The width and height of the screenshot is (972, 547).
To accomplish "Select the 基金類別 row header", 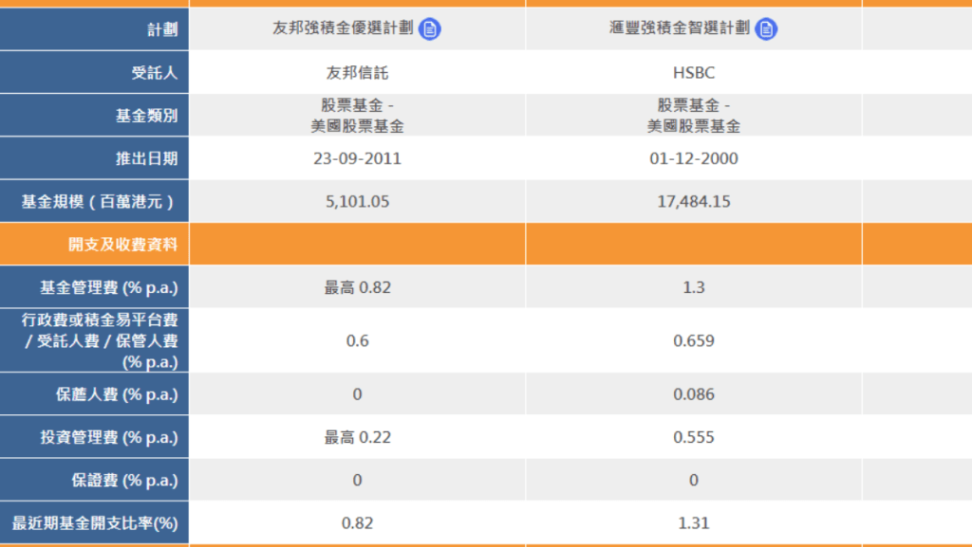I will tap(146, 116).
